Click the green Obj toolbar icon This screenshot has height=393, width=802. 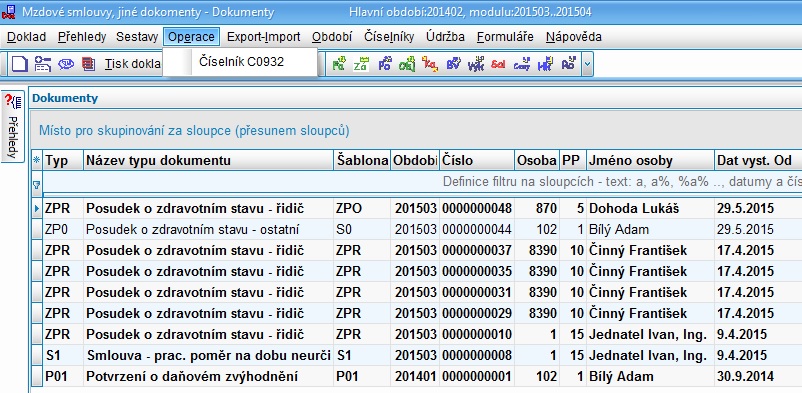(407, 64)
